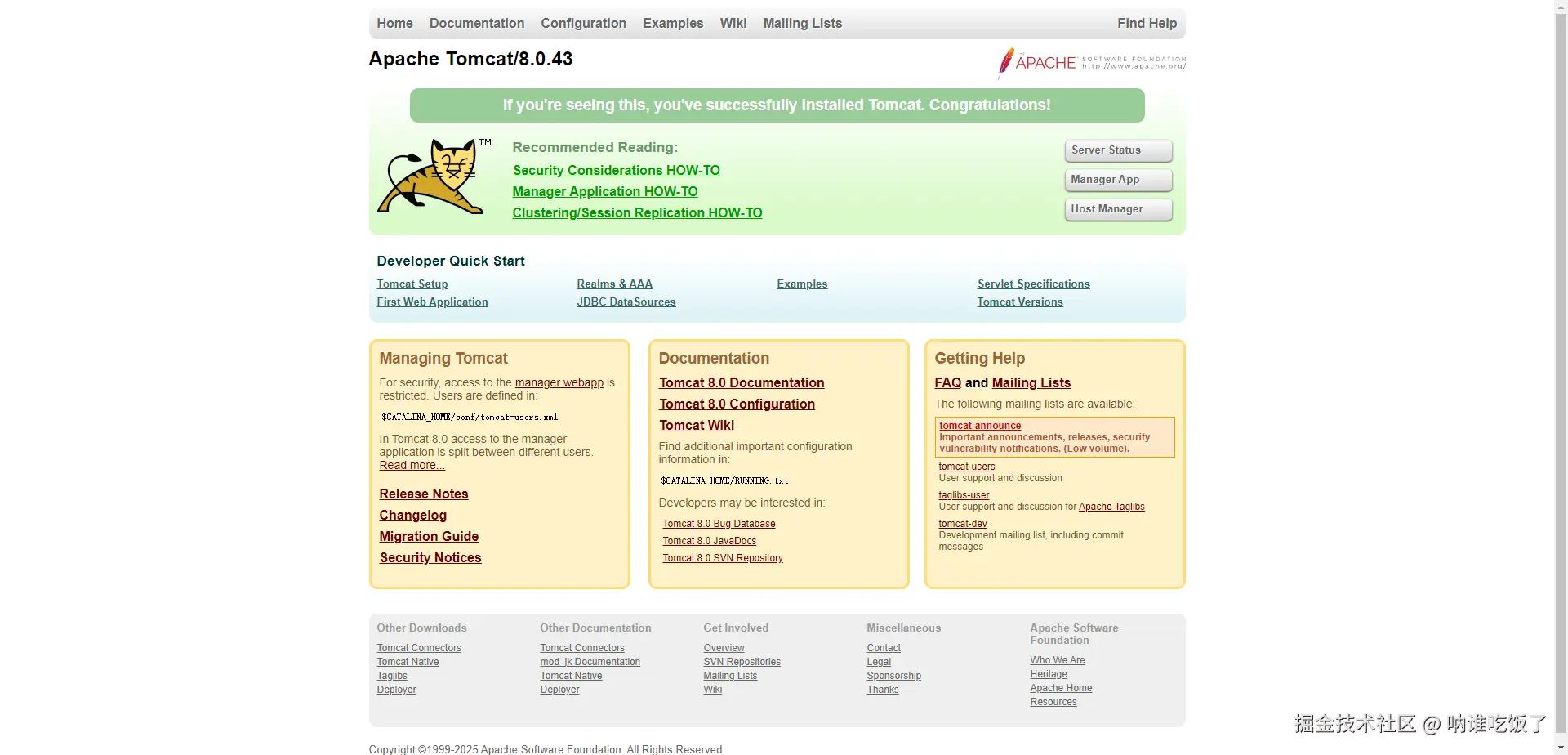Screen dimensions: 1568x755
Task: Open the Thanks link
Action: (x=883, y=690)
